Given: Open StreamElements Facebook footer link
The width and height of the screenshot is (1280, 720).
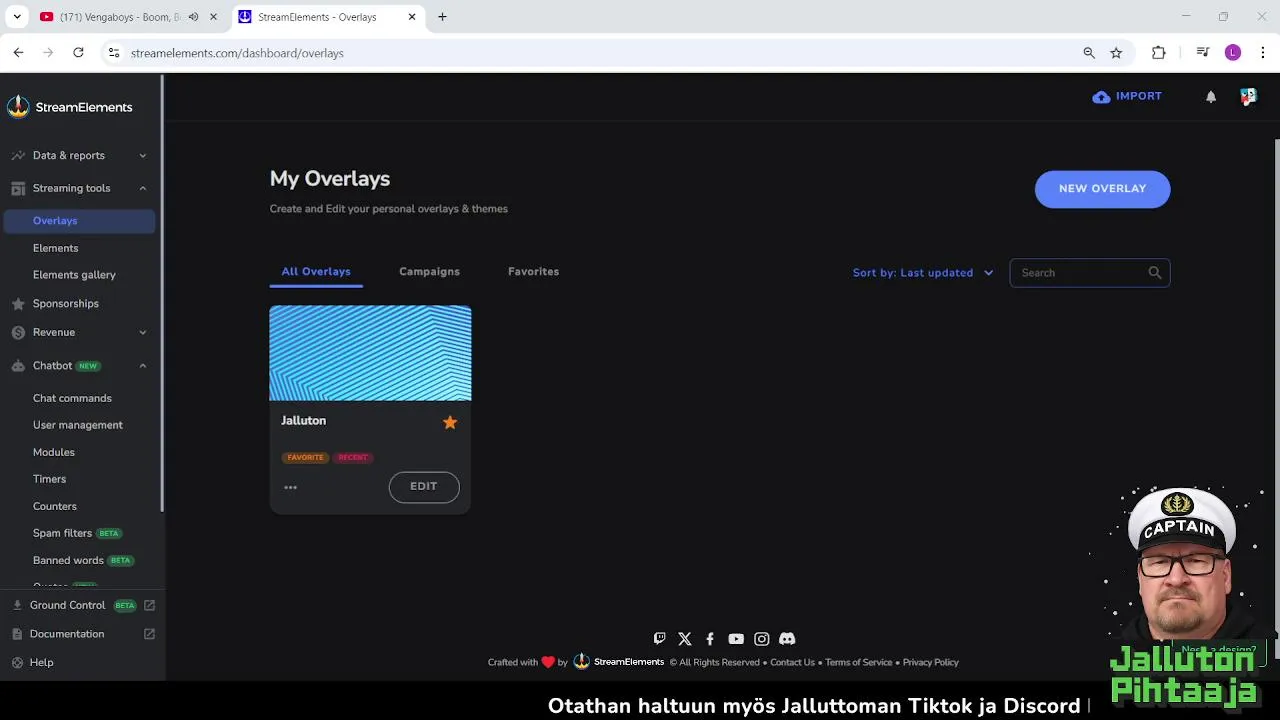Looking at the screenshot, I should click(710, 639).
